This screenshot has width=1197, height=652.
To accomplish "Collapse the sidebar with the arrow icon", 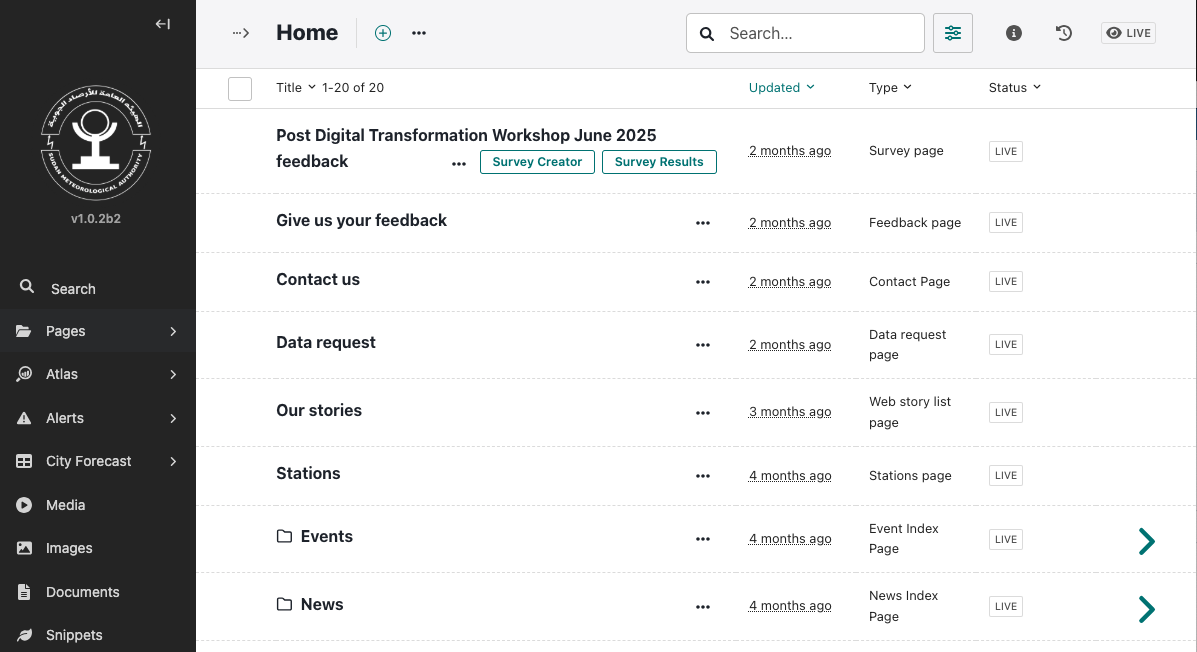I will pos(163,24).
